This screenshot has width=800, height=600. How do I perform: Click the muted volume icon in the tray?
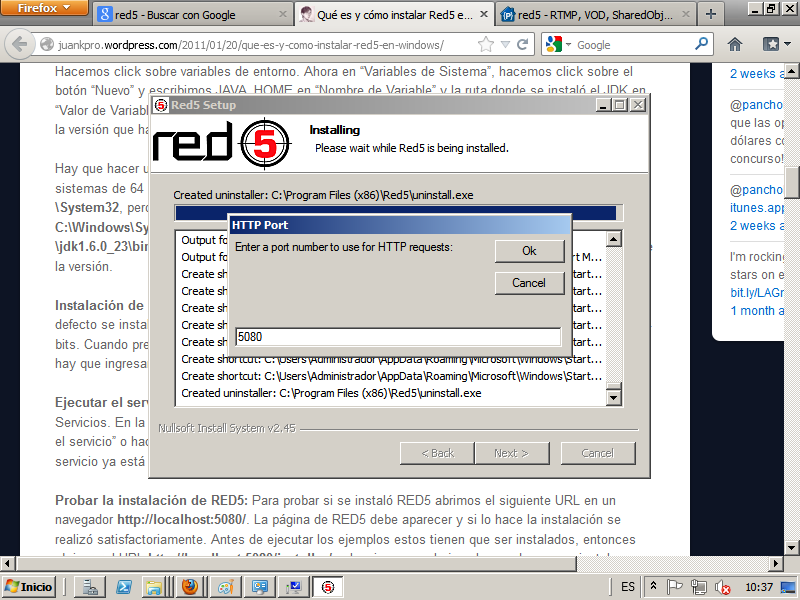[x=722, y=587]
